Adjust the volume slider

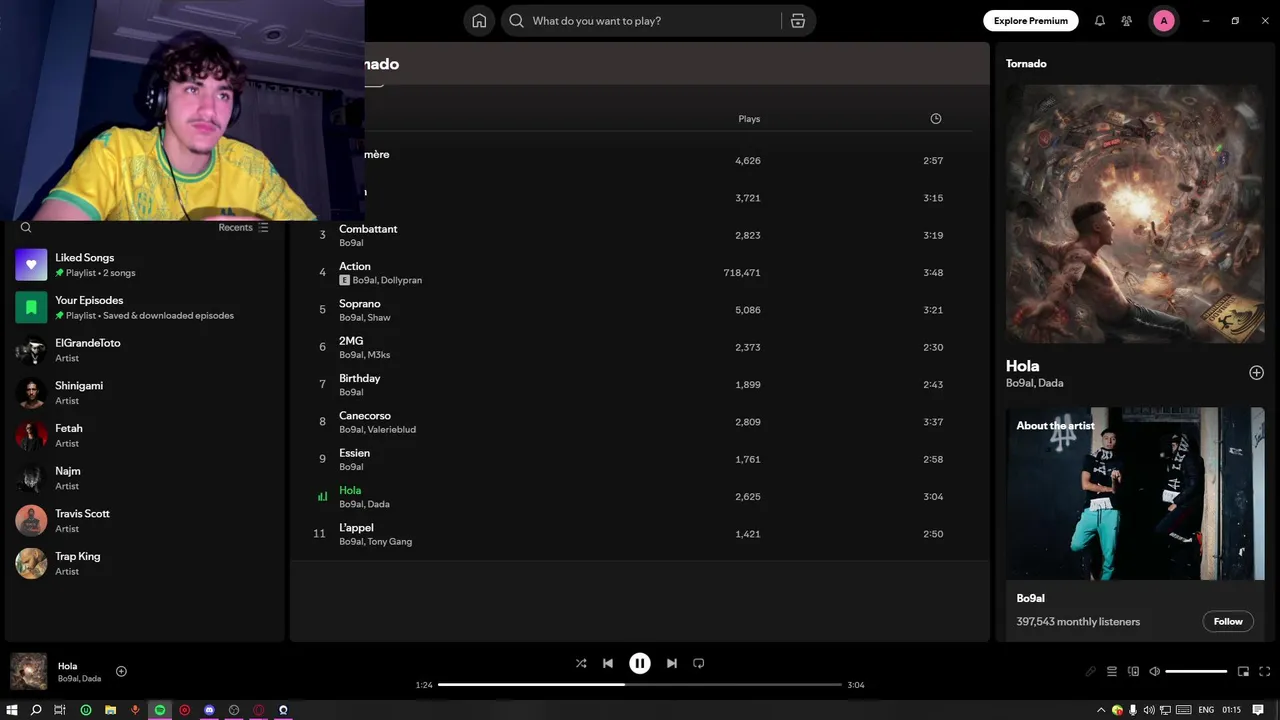(x=1196, y=671)
